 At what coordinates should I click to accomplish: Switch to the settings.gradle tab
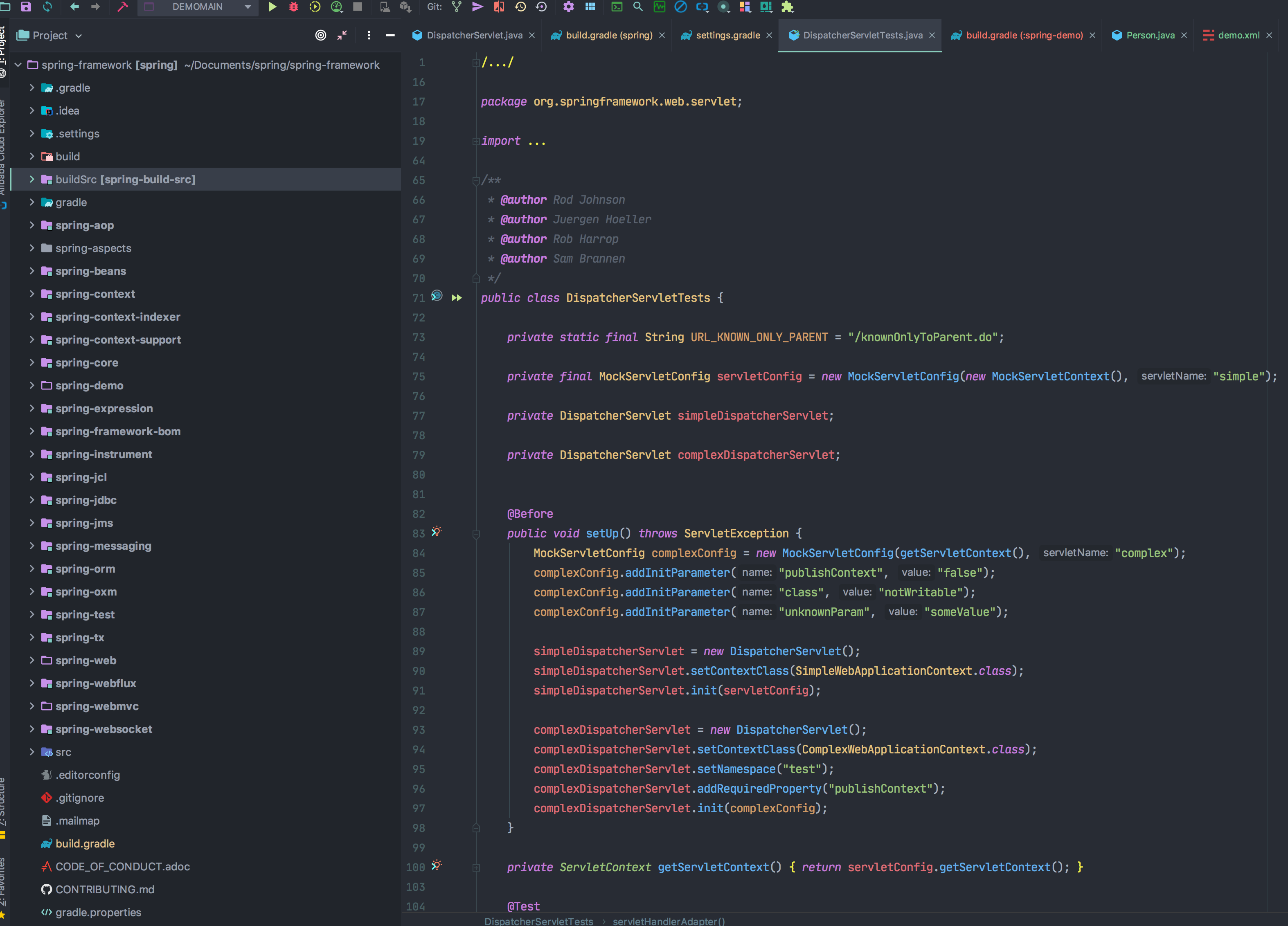point(727,35)
